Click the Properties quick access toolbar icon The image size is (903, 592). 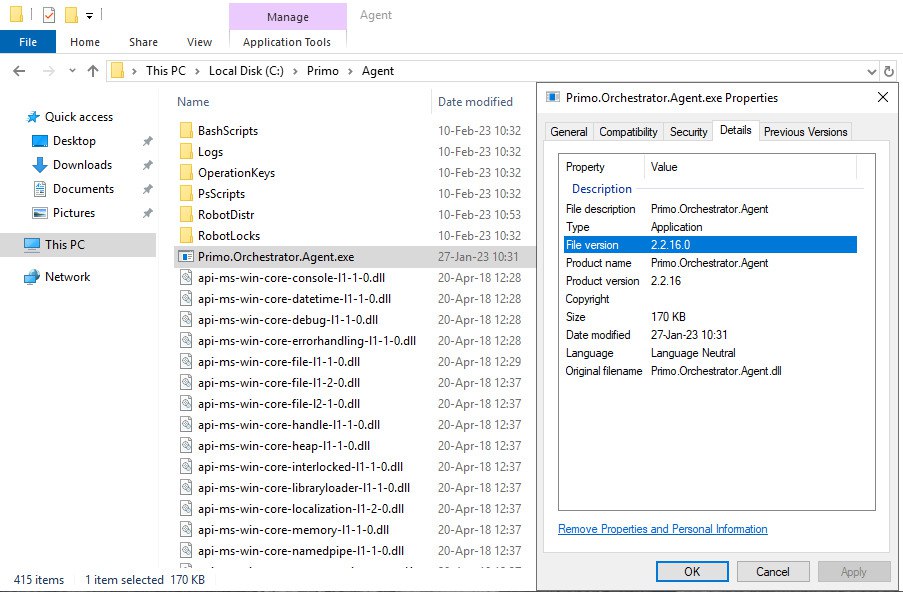pyautogui.click(x=49, y=15)
